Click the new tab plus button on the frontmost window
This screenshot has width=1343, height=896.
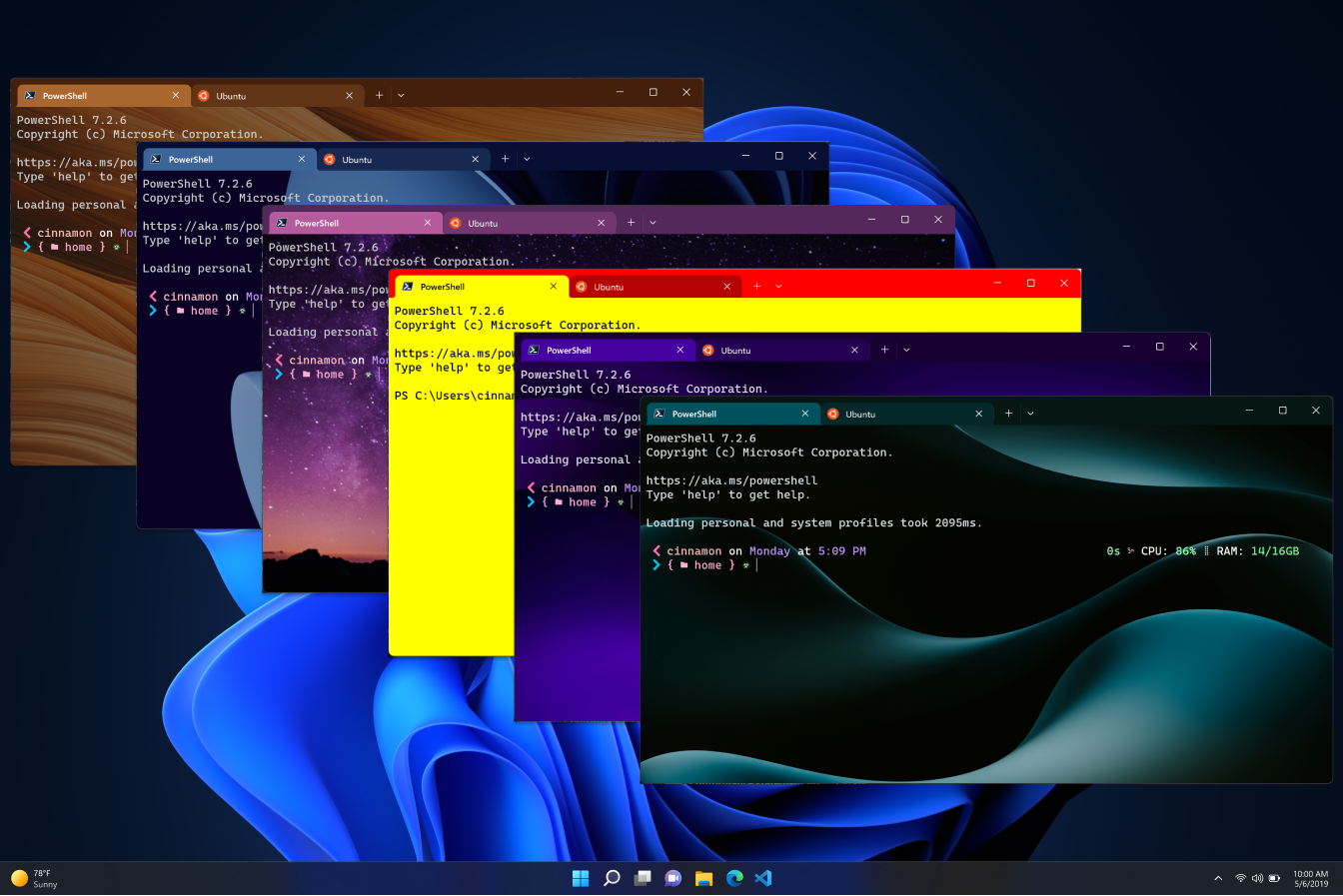tap(1008, 413)
